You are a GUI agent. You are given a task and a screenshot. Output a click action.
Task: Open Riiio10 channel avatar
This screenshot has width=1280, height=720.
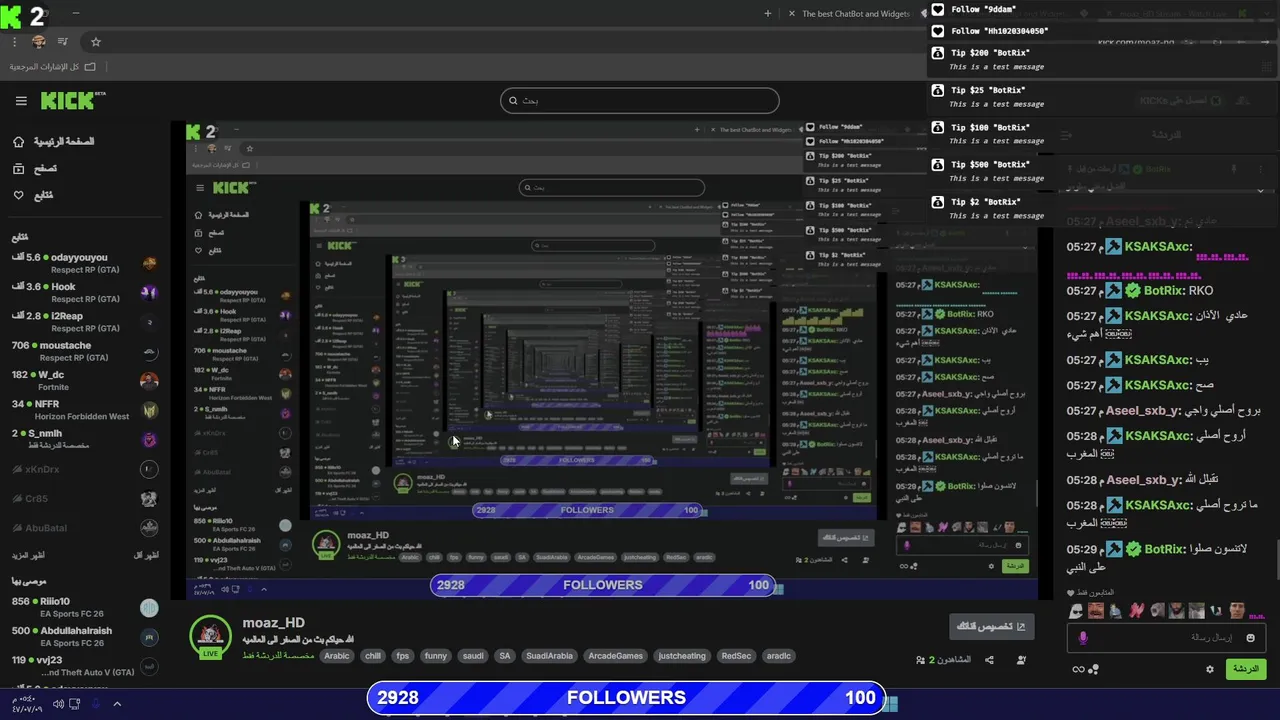tap(149, 607)
